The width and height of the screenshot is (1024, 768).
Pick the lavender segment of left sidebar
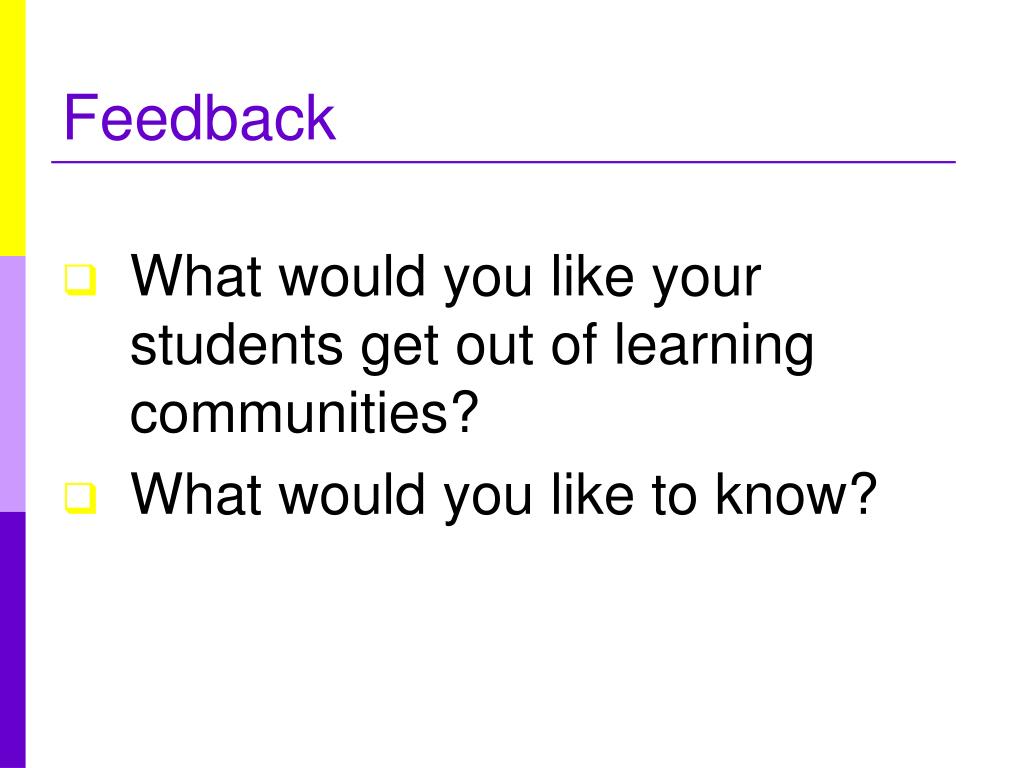tap(12, 384)
